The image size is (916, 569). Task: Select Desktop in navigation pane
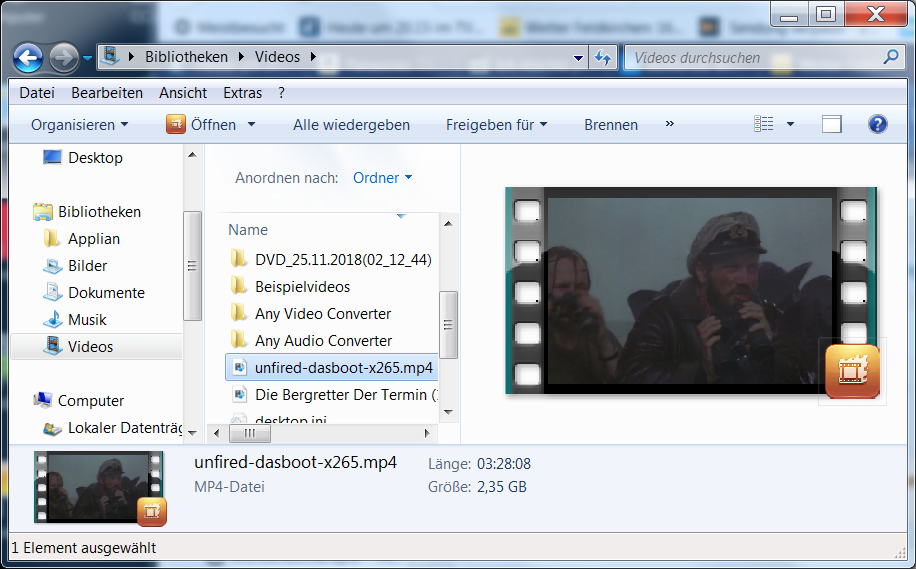[x=95, y=158]
